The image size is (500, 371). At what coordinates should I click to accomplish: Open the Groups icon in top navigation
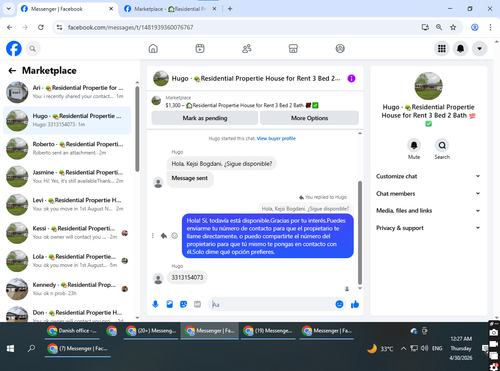pyautogui.click(x=340, y=49)
